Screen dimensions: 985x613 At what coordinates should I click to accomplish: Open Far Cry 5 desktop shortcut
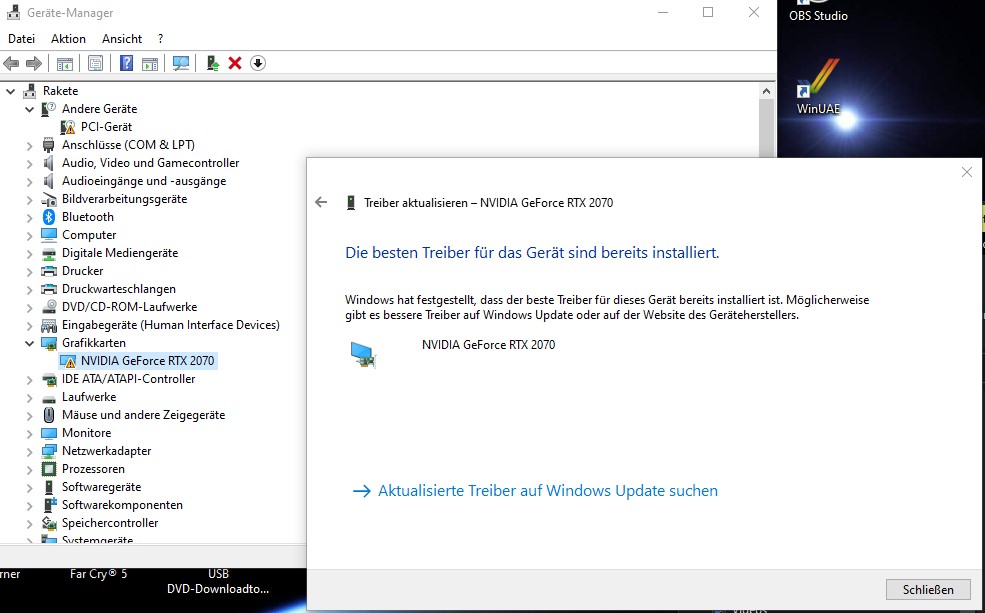click(98, 573)
